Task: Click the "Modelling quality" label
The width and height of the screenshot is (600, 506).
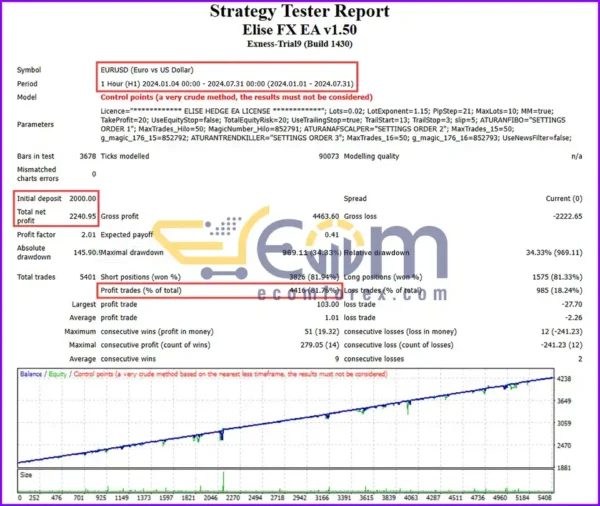Action: click(371, 156)
